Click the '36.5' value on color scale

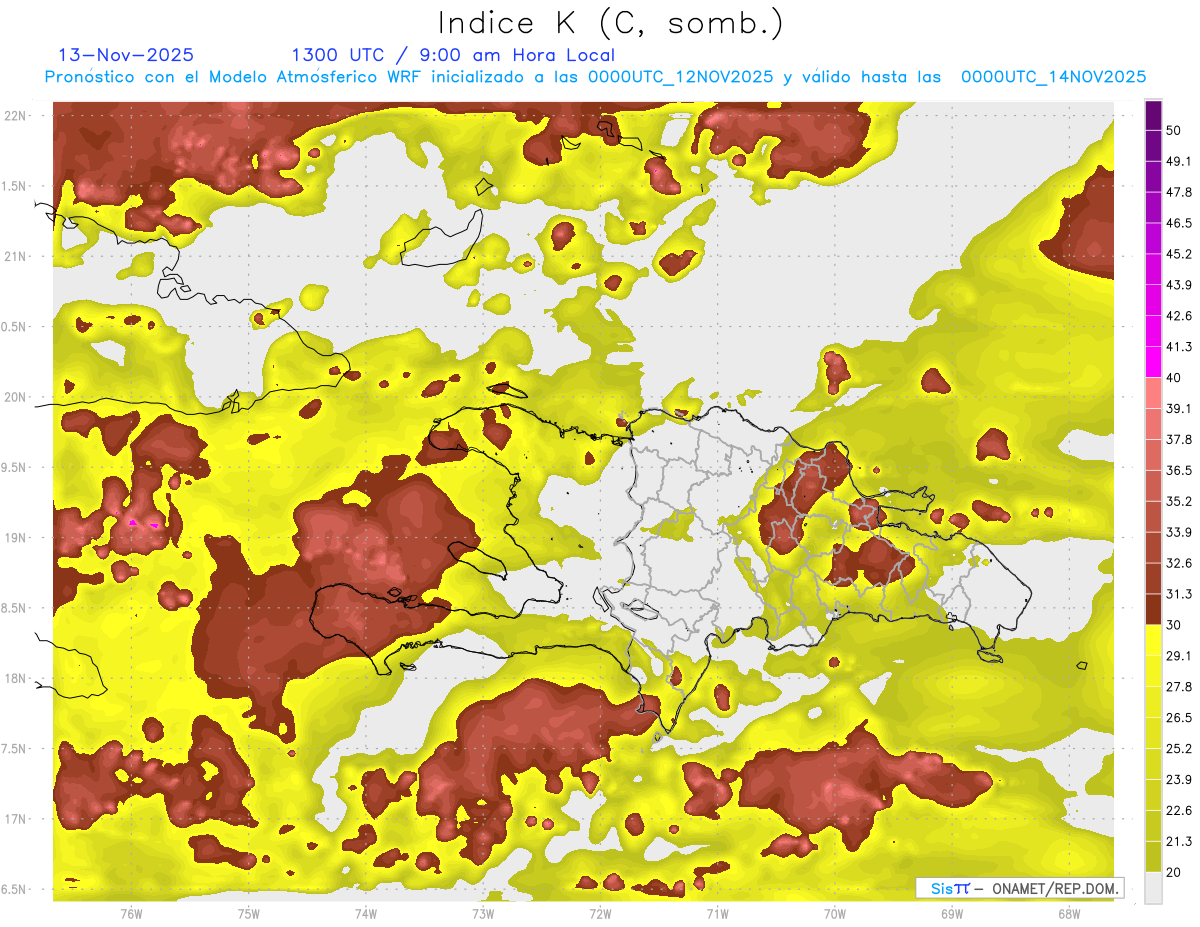pos(1179,470)
